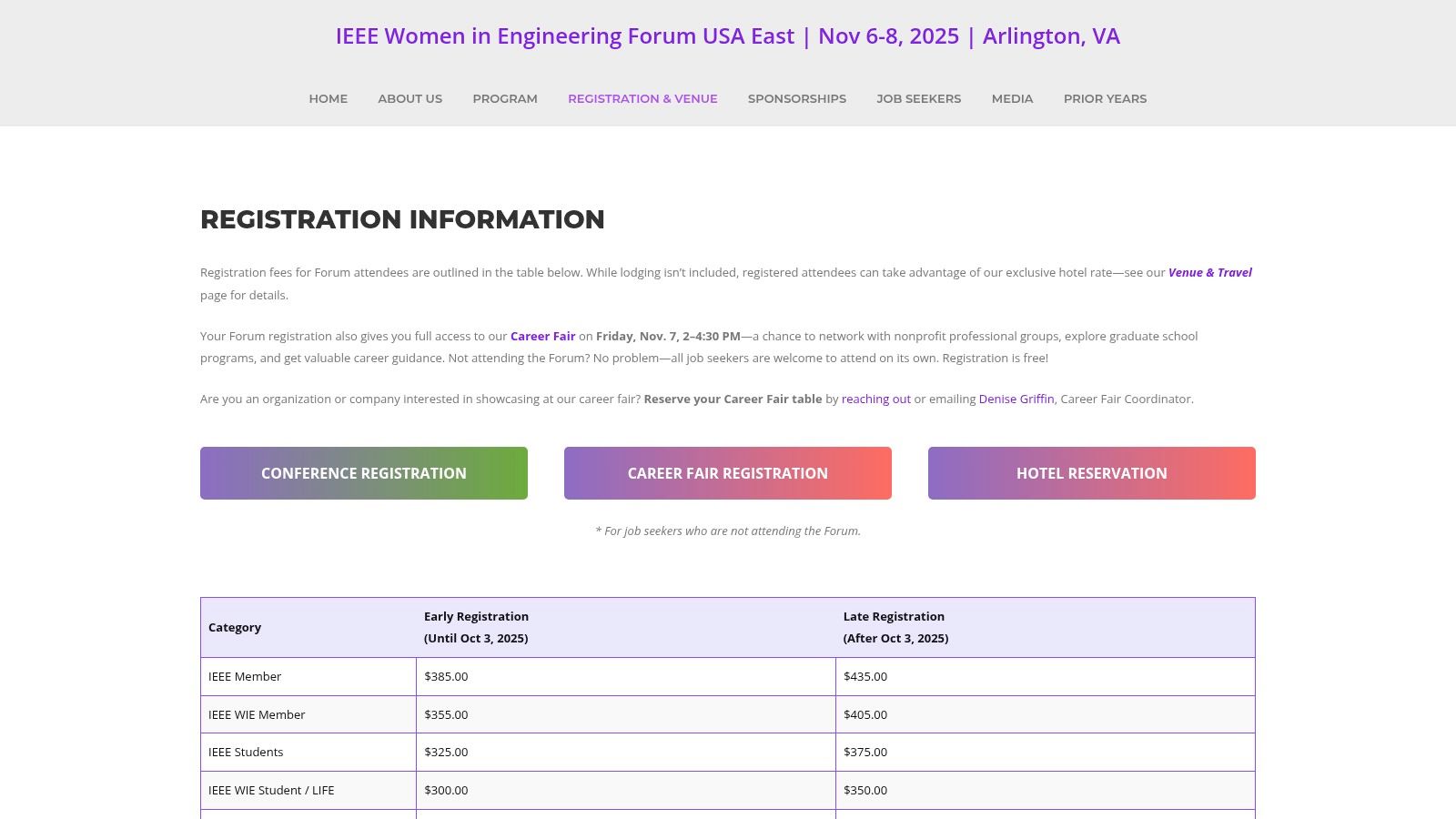
Task: Open the HOME menu item
Action: click(328, 98)
